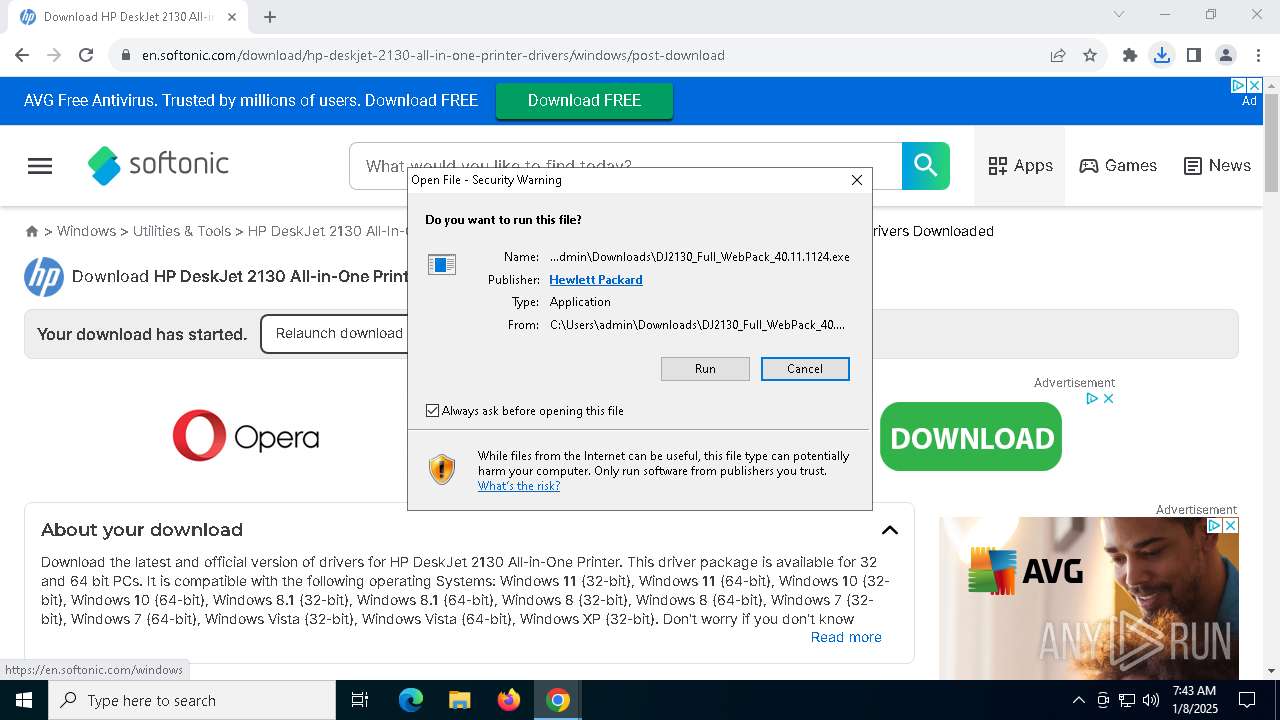The height and width of the screenshot is (720, 1280).
Task: Open the volume control in tray
Action: point(1151,700)
